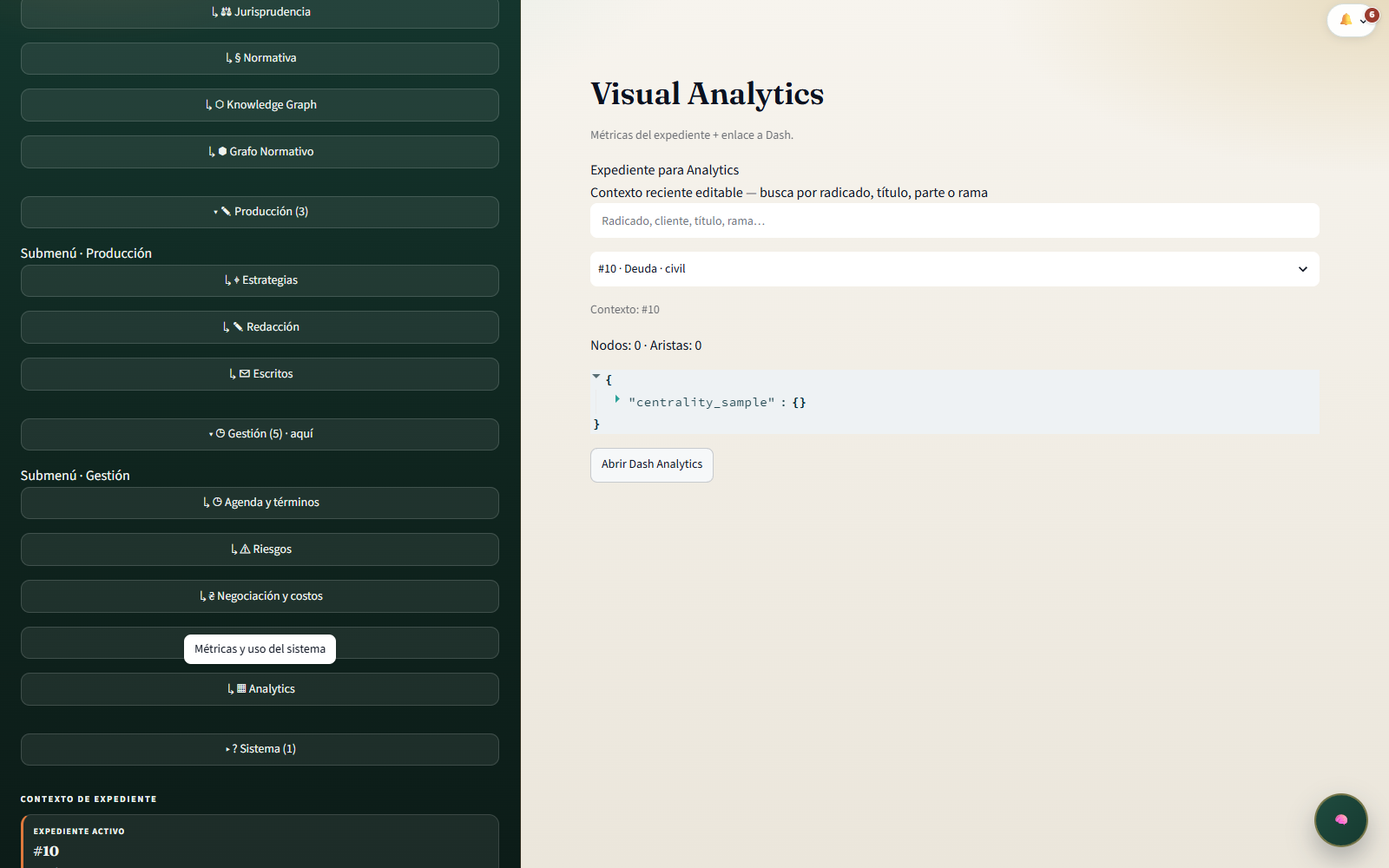Image resolution: width=1389 pixels, height=868 pixels.
Task: Open Agenda y términos
Action: [260, 503]
